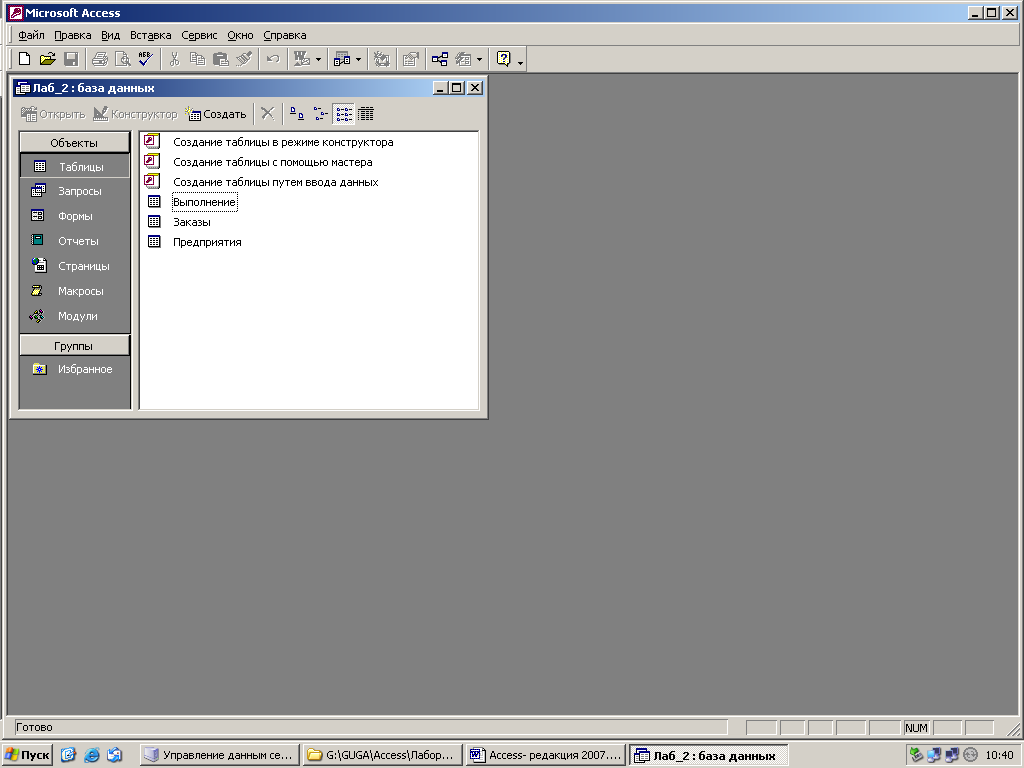Switch to G:\GUGA\Access folder taskbar button
Screen dimensions: 1024x768
coord(382,755)
